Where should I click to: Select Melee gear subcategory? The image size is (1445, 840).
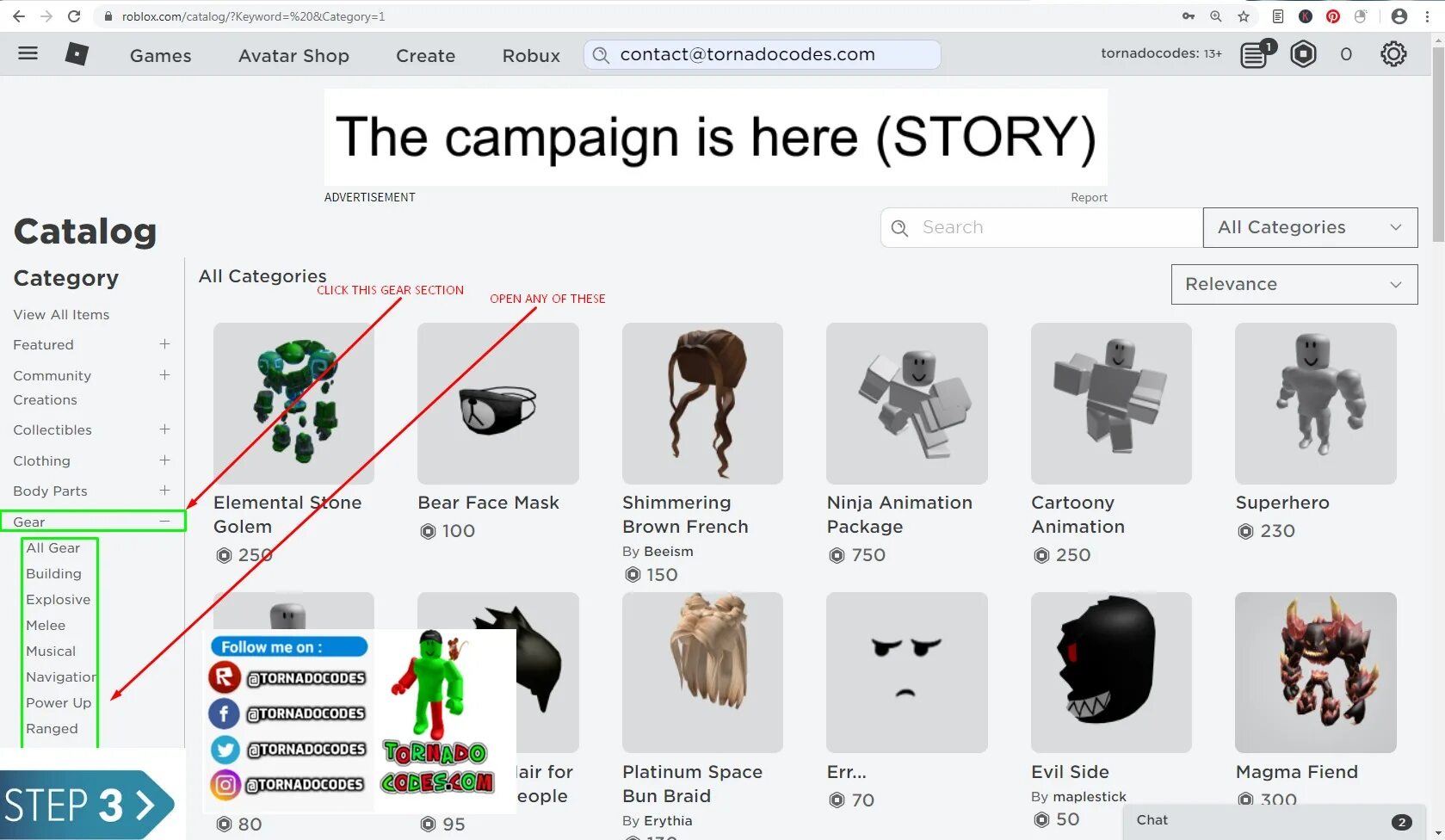(46, 625)
